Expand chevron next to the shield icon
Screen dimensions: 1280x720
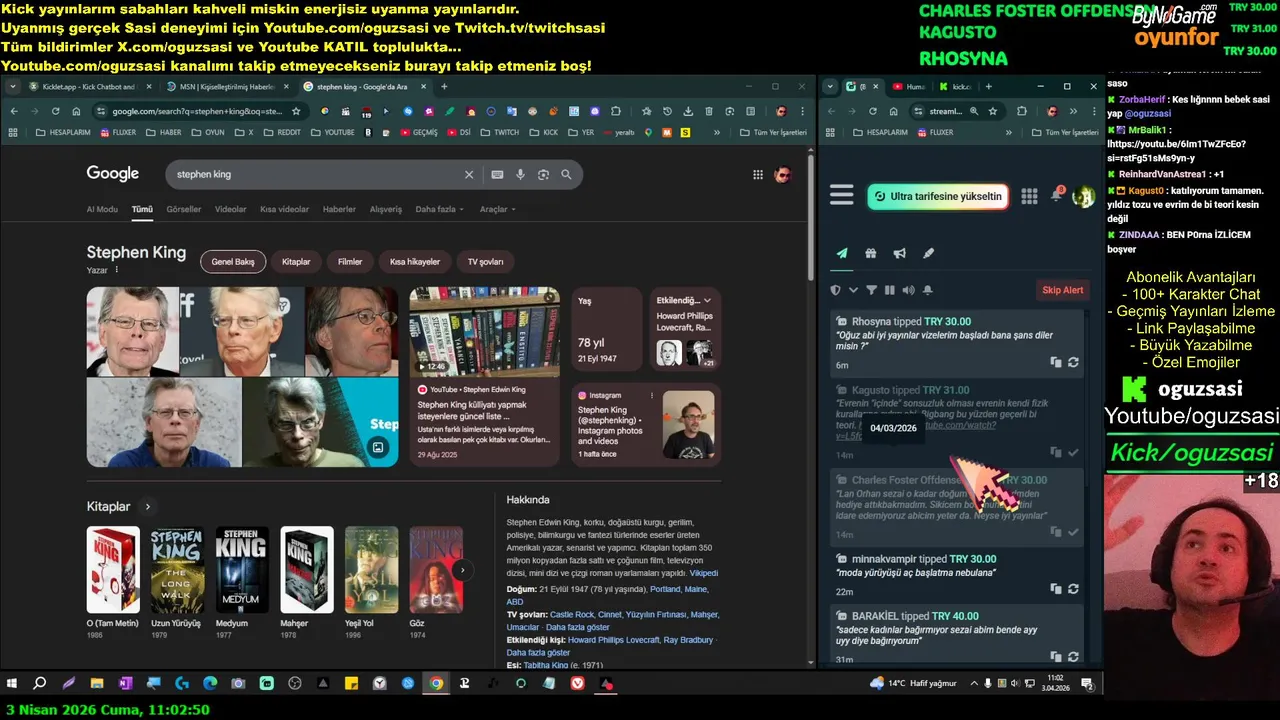(x=853, y=290)
